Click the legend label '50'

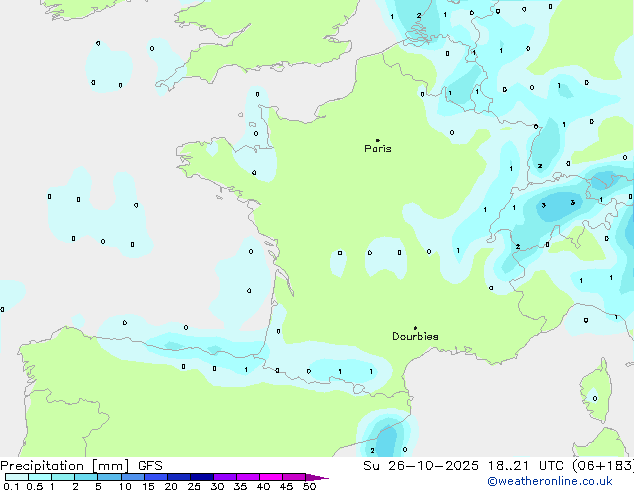coord(309,486)
